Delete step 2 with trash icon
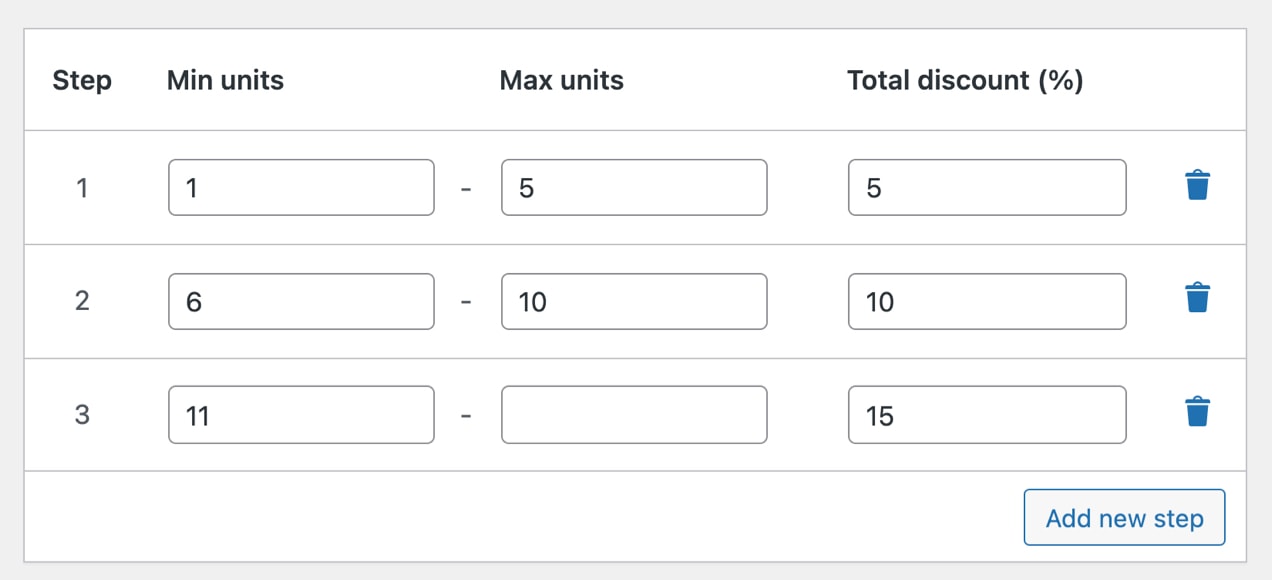 click(1197, 298)
